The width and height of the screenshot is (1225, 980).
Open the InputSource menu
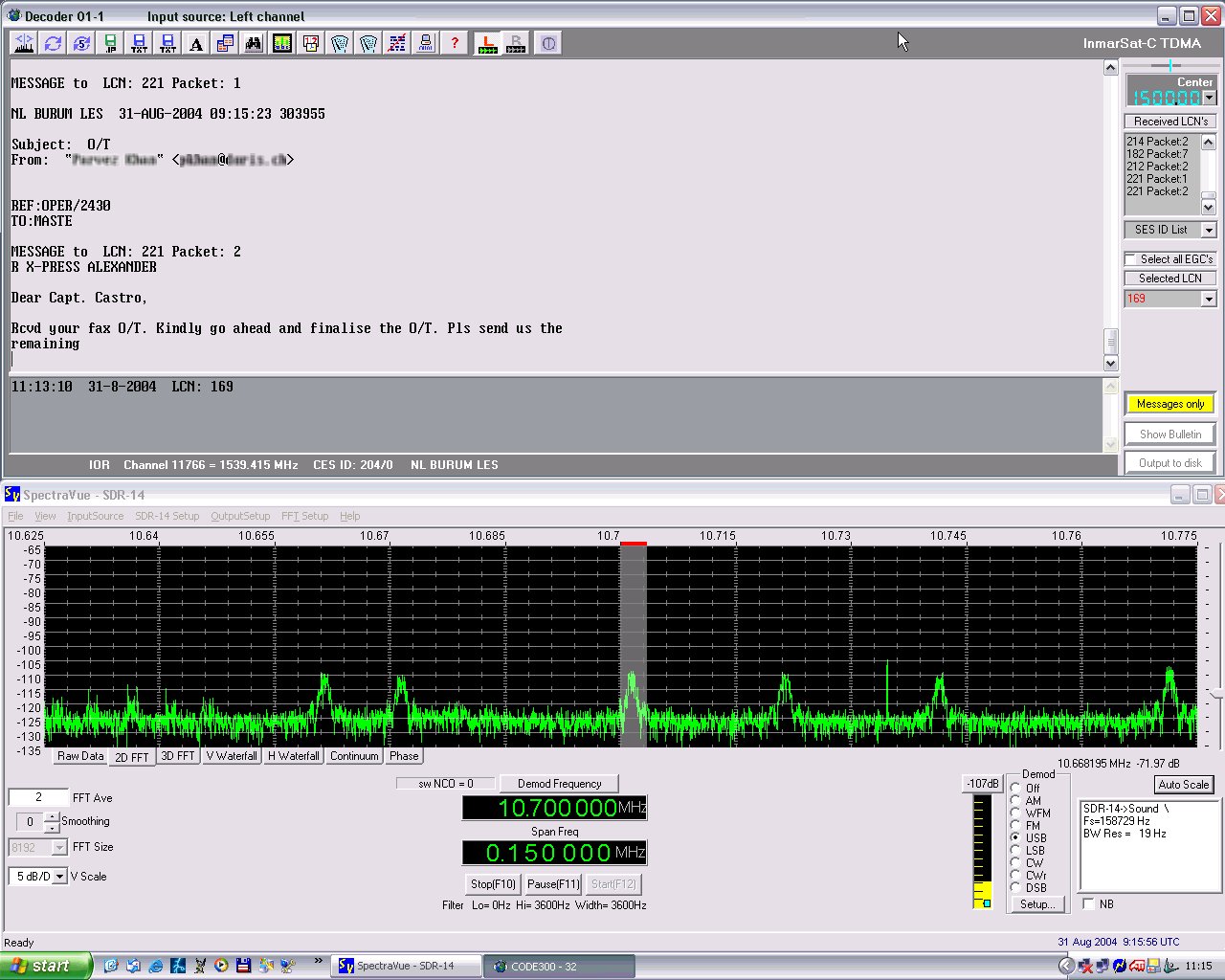click(x=95, y=516)
